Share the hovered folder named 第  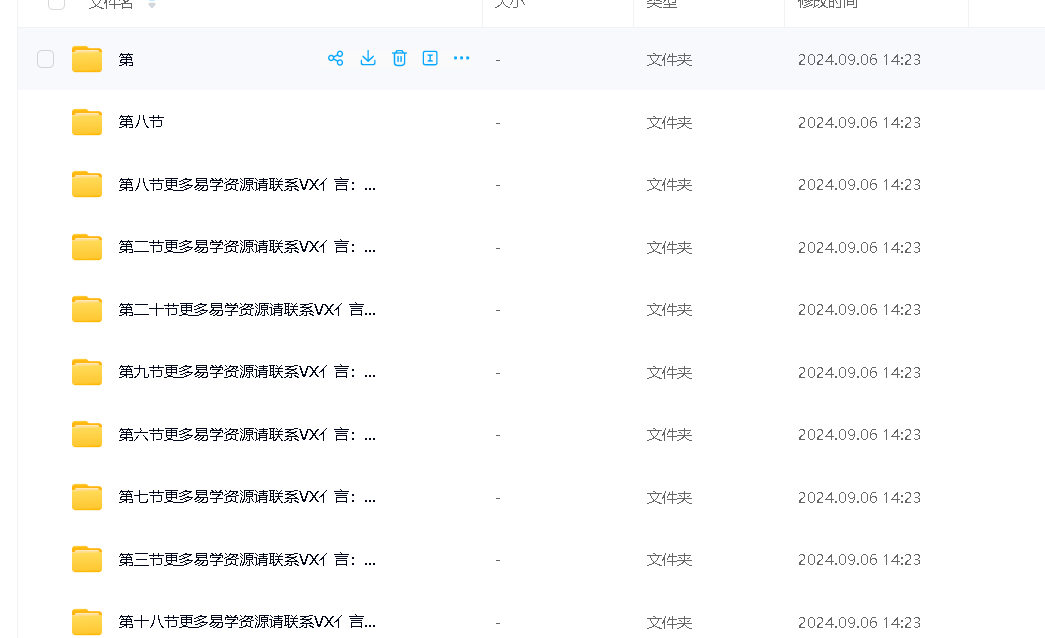336,59
